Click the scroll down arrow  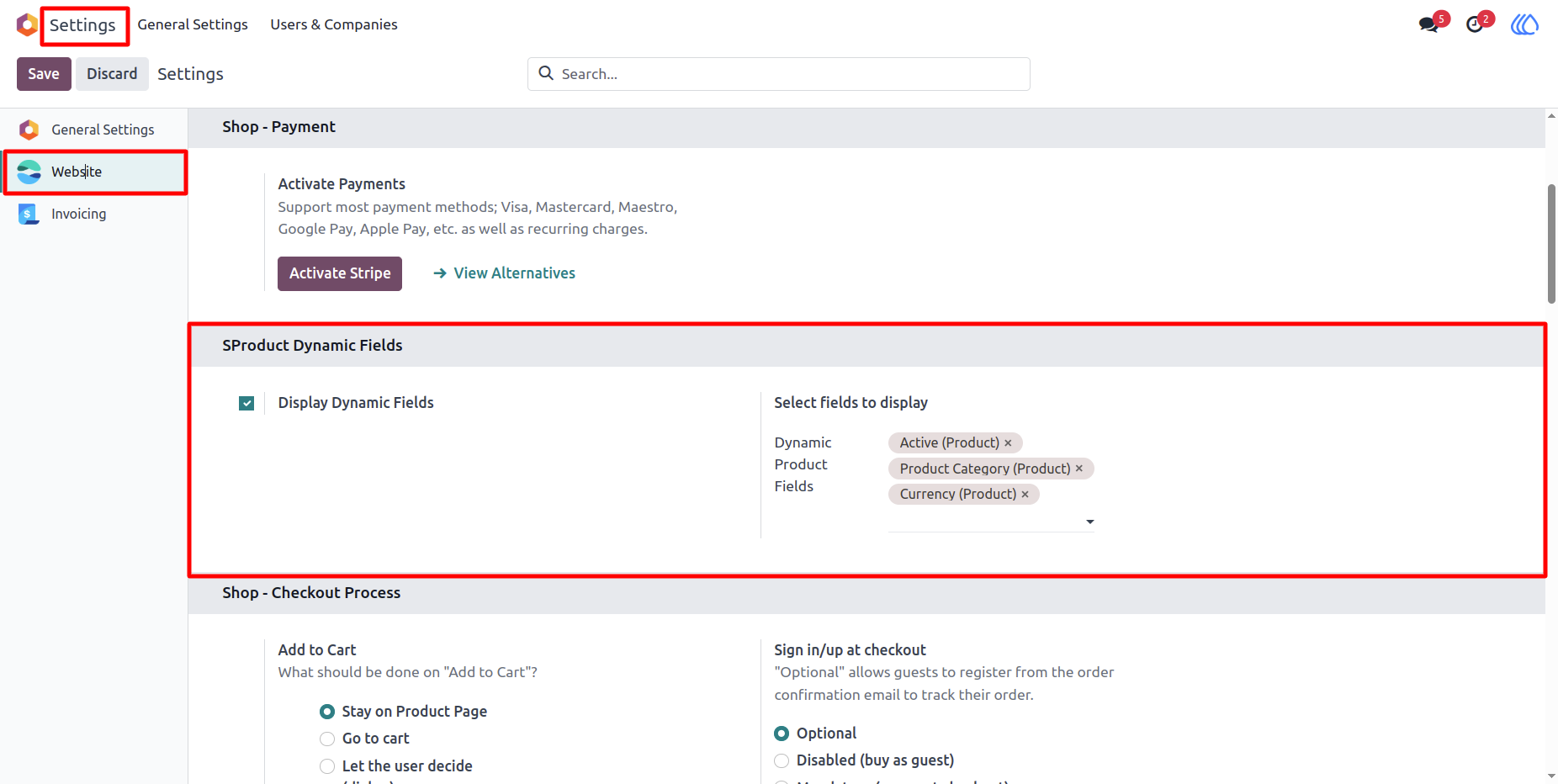click(1551, 776)
